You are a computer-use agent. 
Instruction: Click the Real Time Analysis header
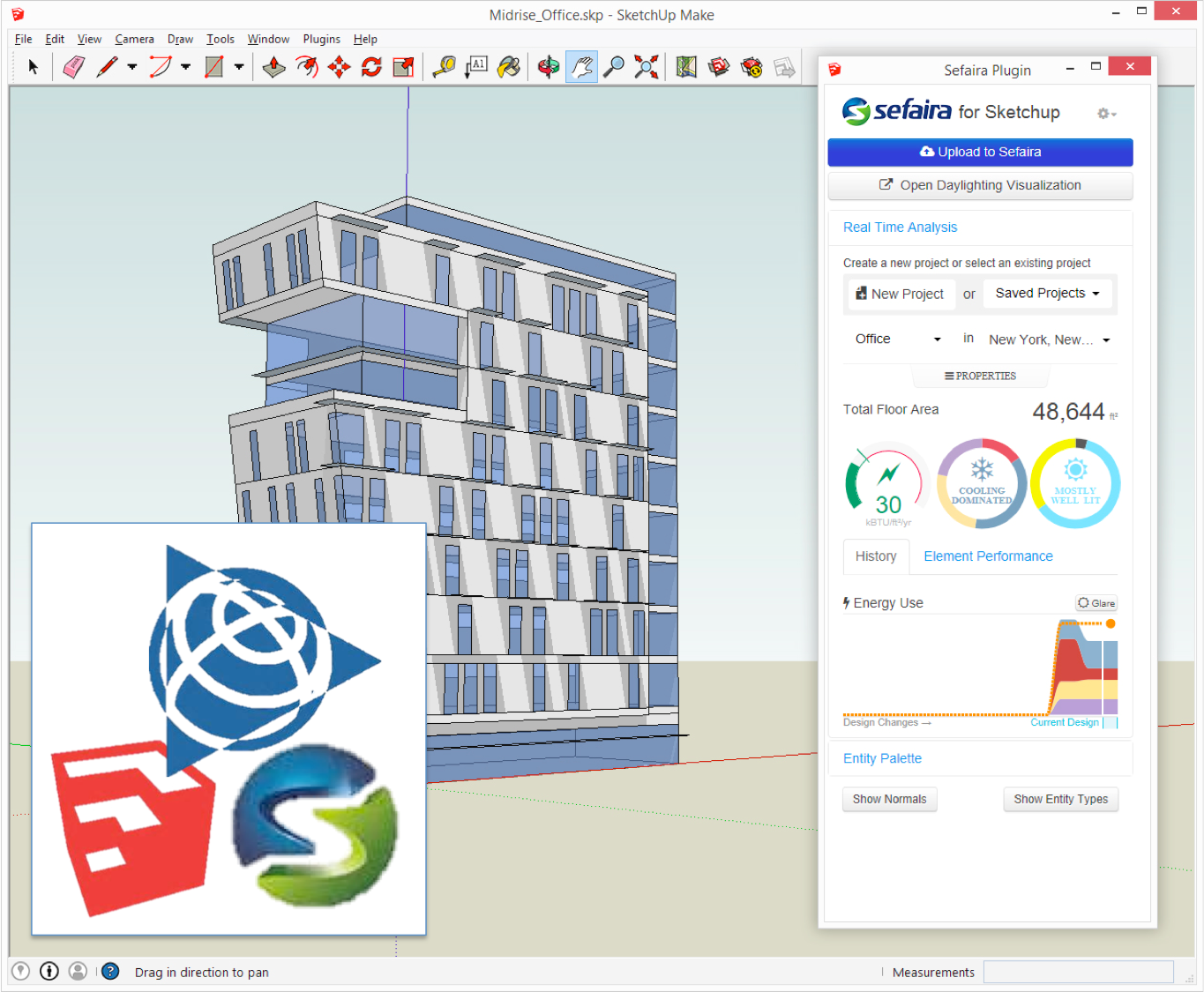coord(900,227)
